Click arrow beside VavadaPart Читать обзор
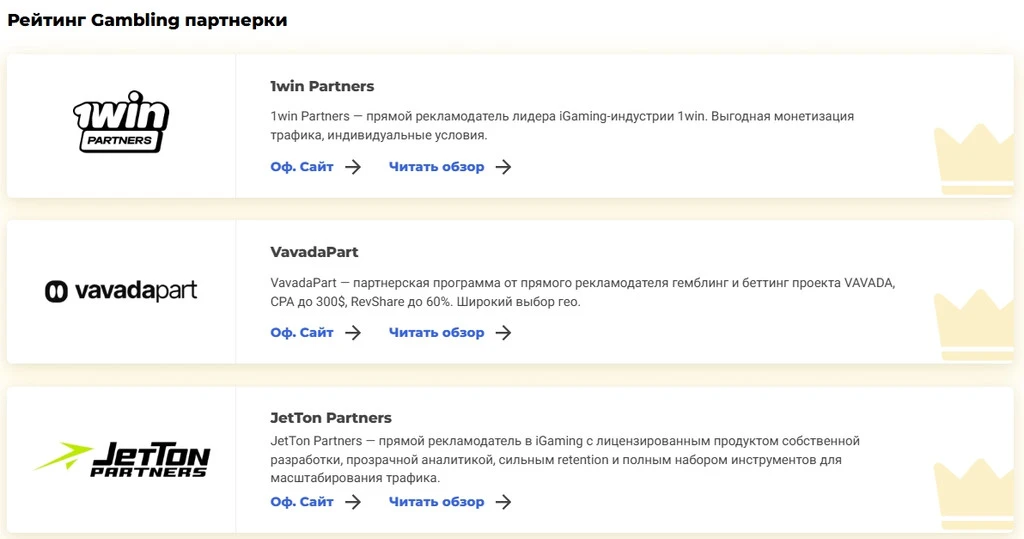1024x539 pixels. 503,333
